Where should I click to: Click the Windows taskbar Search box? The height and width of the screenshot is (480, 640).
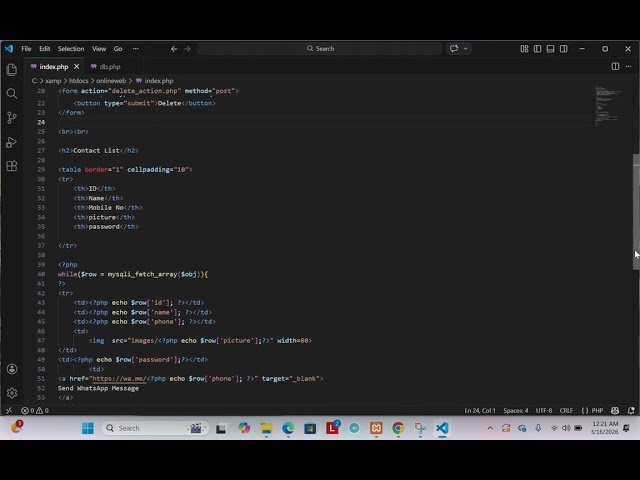[x=155, y=428]
